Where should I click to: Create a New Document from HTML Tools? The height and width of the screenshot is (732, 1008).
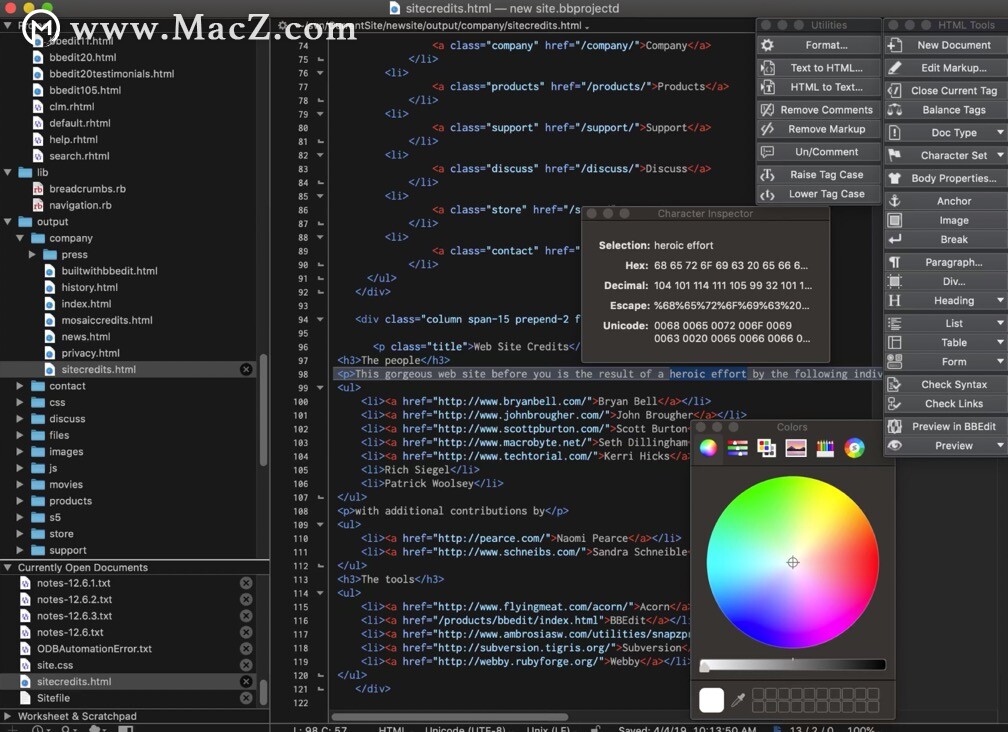point(946,45)
